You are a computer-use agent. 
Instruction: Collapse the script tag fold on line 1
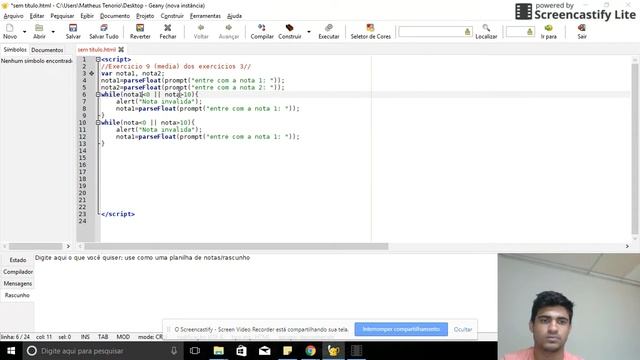click(98, 60)
